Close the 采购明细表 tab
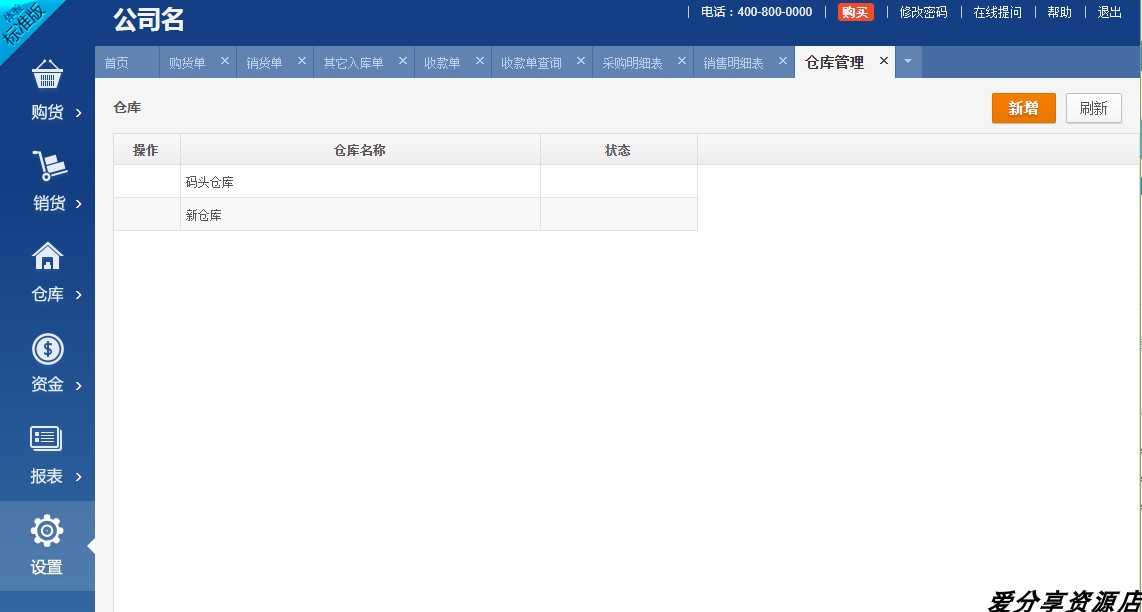 pos(682,61)
